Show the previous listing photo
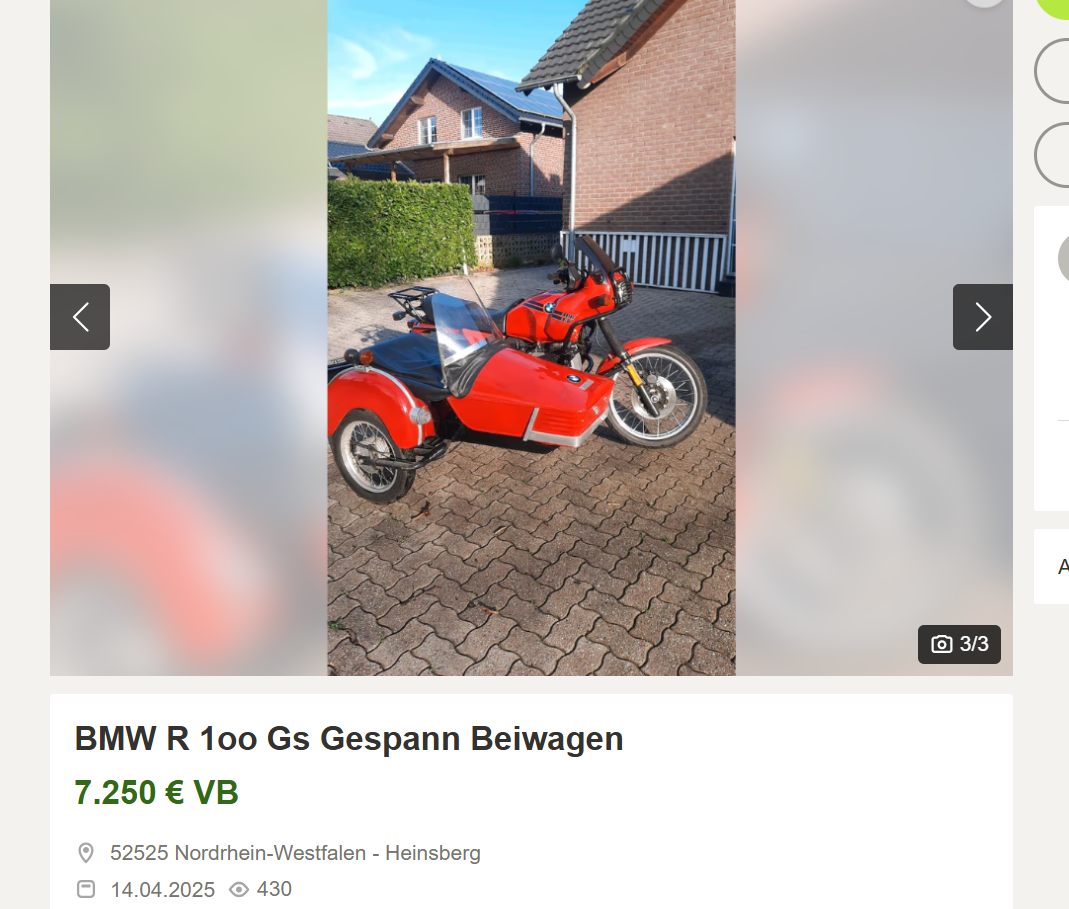Viewport: 1069px width, 909px height. tap(80, 317)
